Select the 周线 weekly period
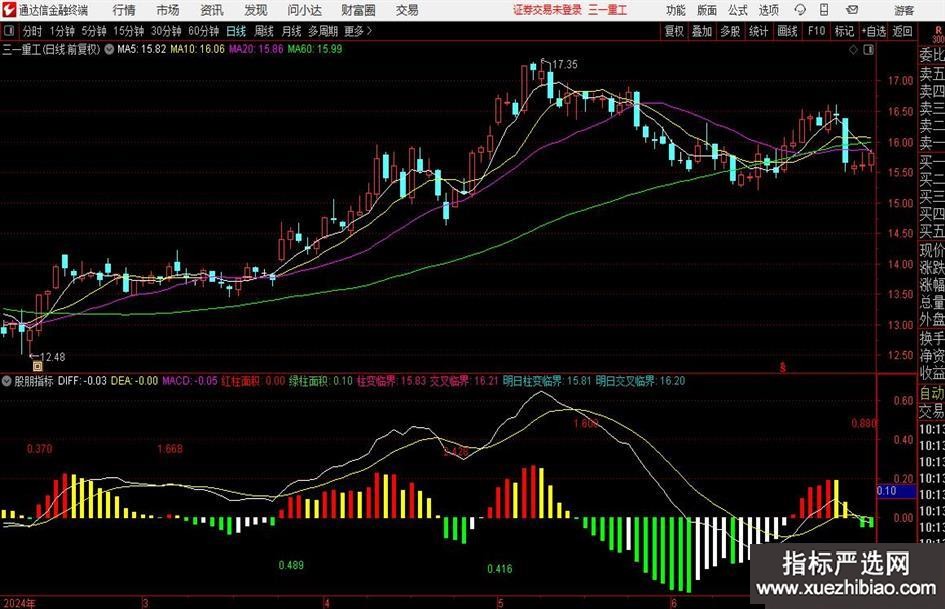 [264, 31]
